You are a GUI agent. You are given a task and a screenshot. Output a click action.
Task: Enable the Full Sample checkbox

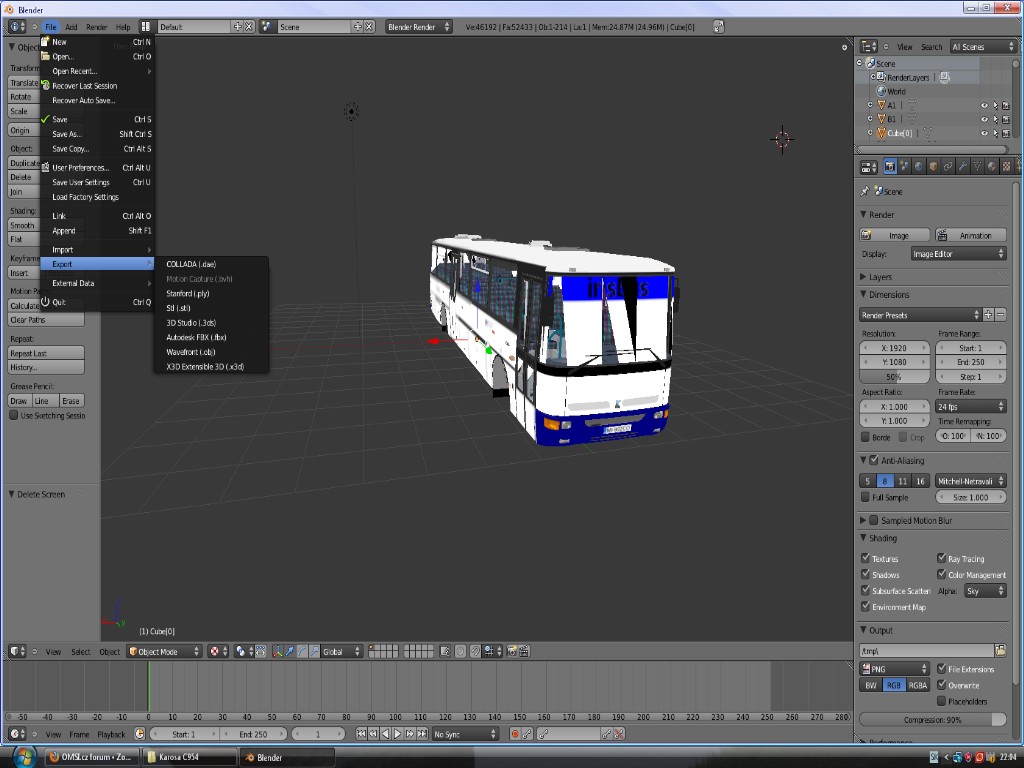pyautogui.click(x=866, y=497)
